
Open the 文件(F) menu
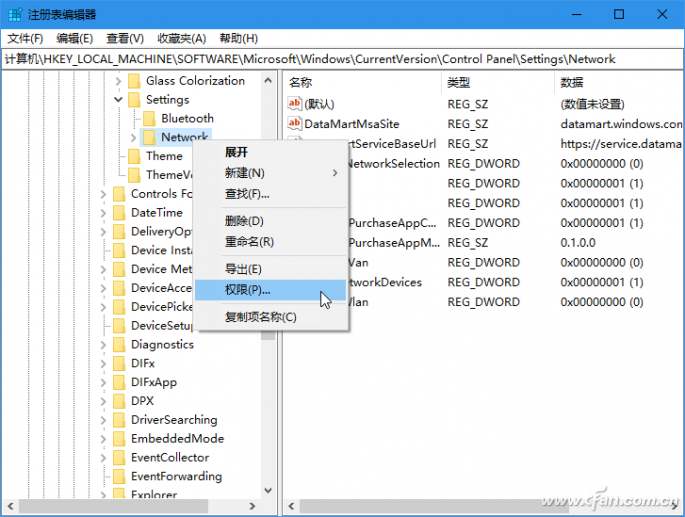click(25, 38)
